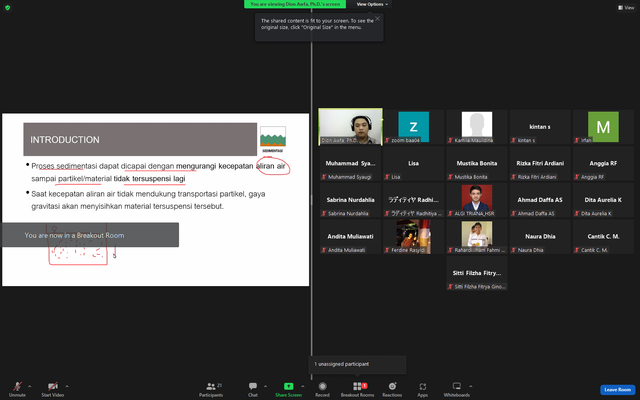Select Naura Dhia's tile

tap(540, 236)
